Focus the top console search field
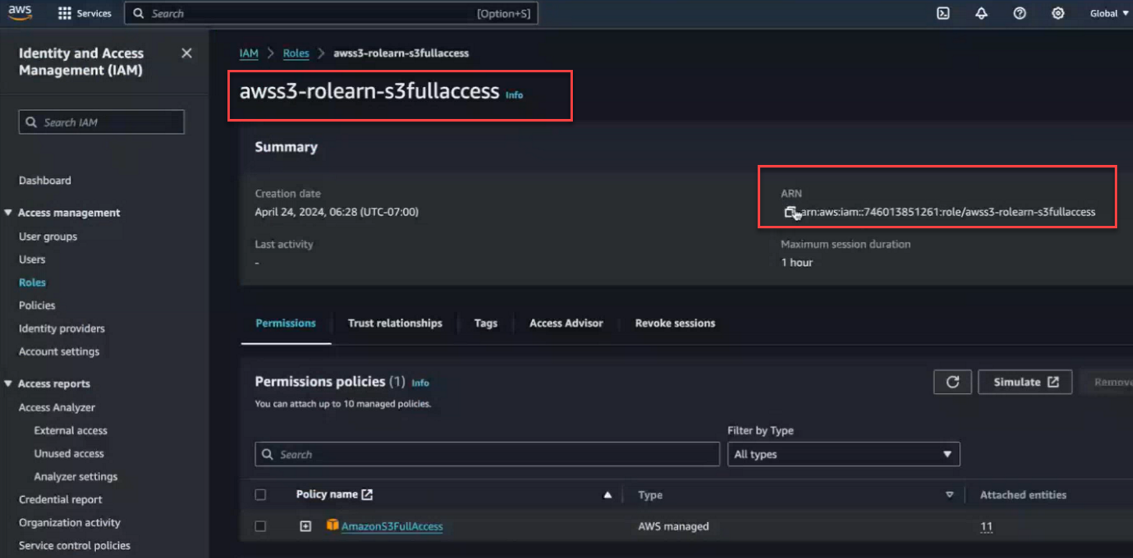 (331, 13)
